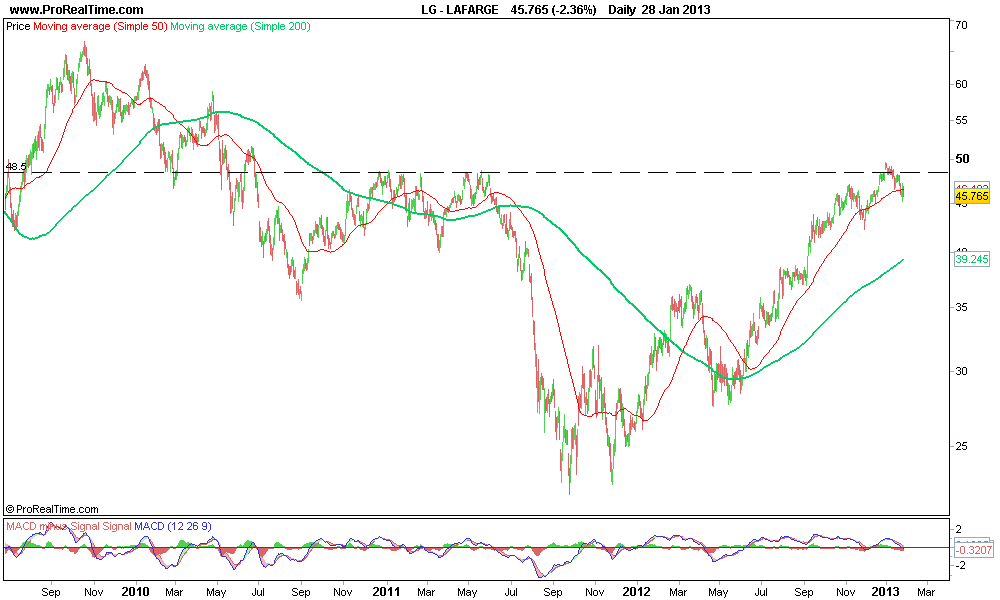Viewport: 1000px width, 600px height.
Task: Click the 50 price axis value
Action: point(962,159)
